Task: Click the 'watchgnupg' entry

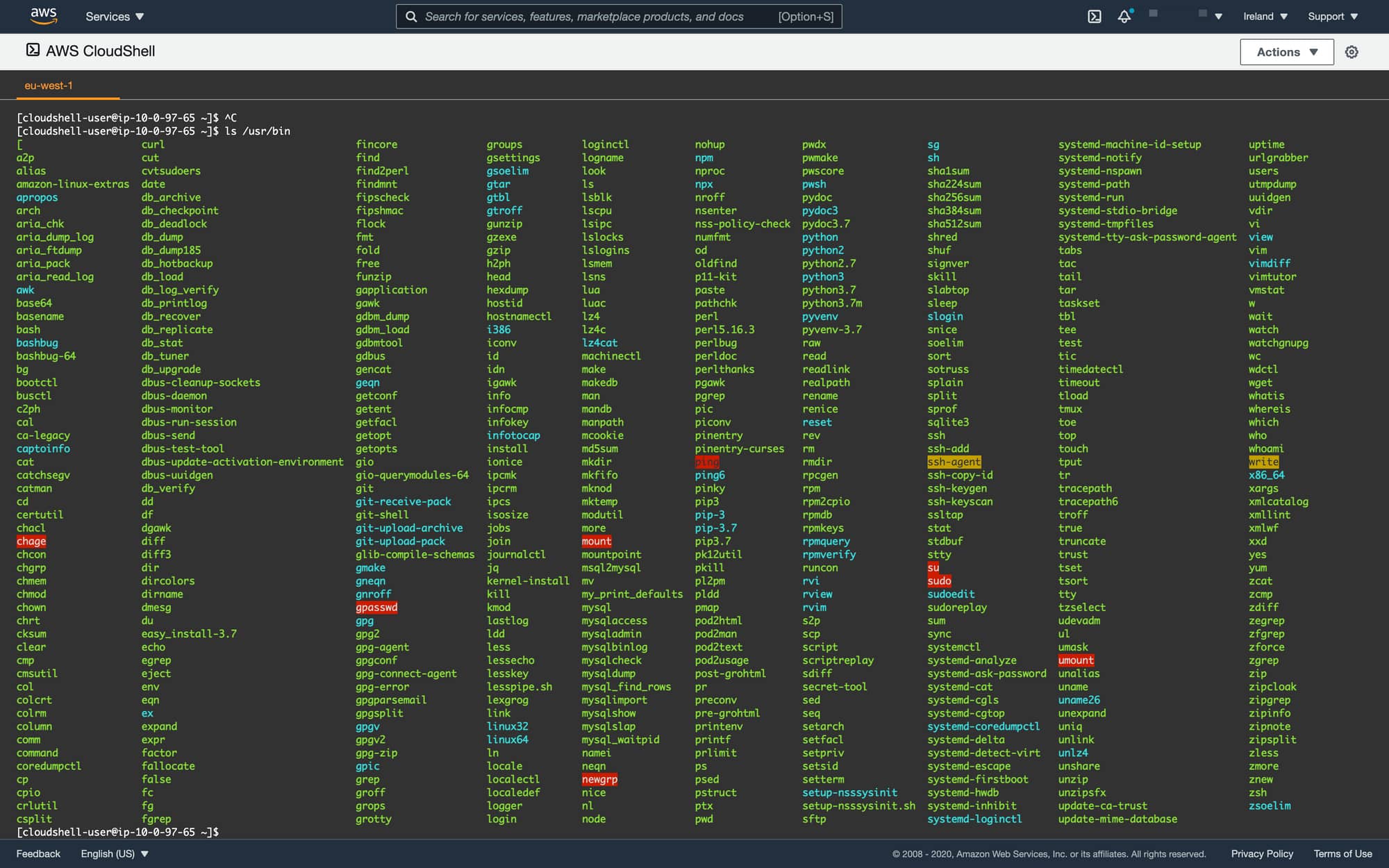Action: (x=1278, y=342)
